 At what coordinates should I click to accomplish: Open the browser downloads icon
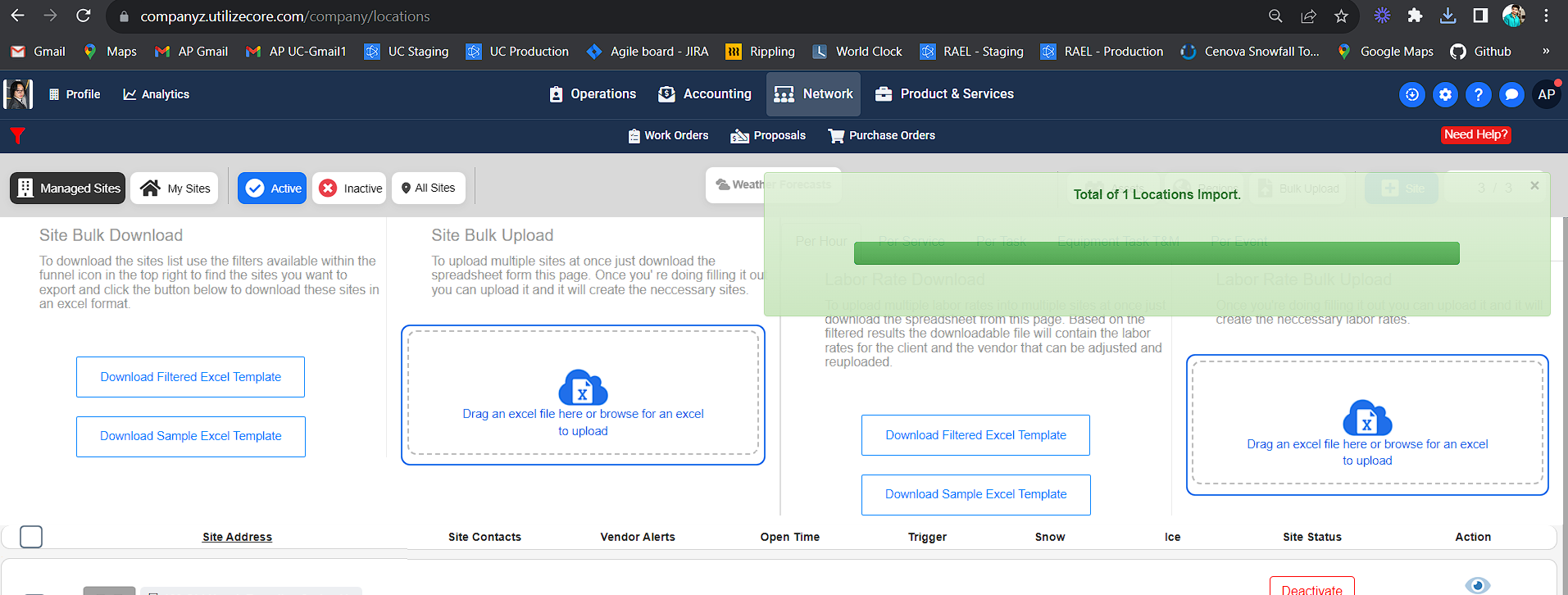[1448, 16]
